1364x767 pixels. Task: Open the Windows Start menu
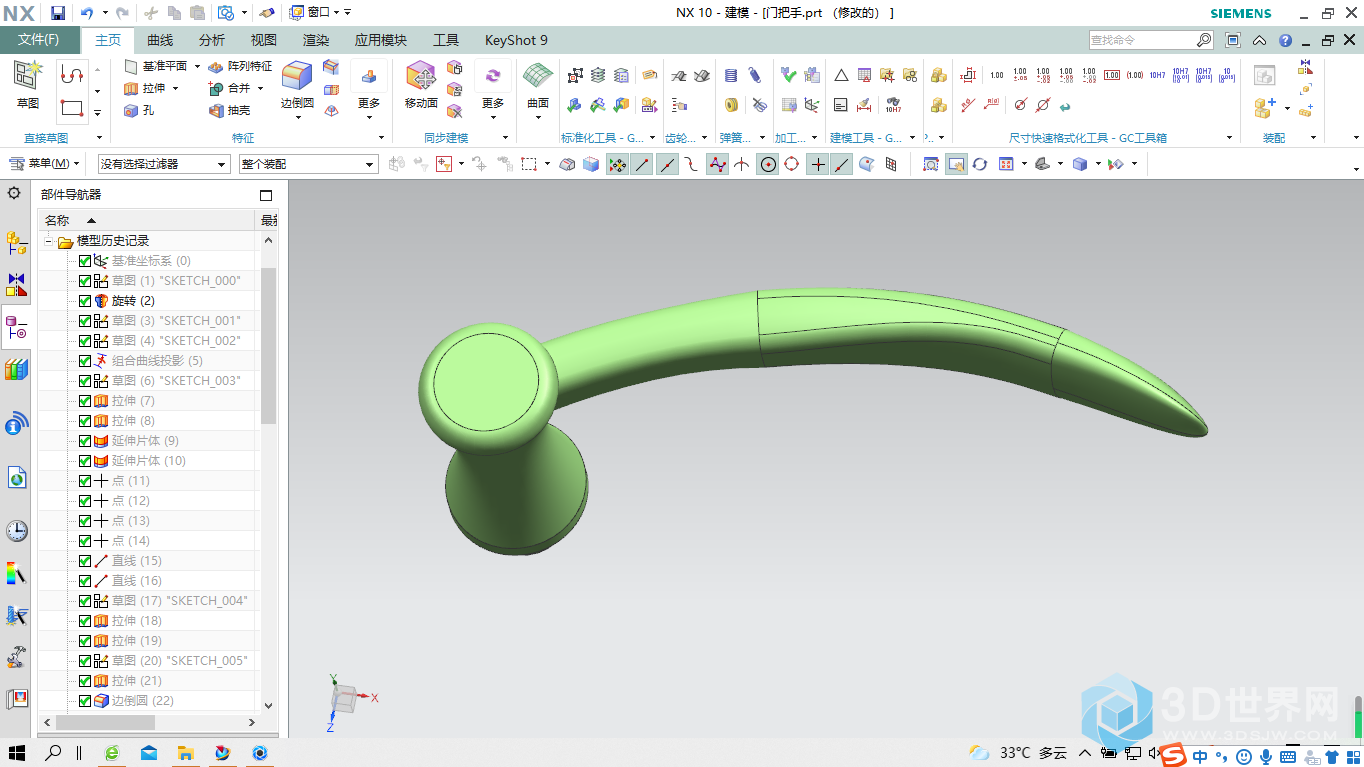coord(17,753)
